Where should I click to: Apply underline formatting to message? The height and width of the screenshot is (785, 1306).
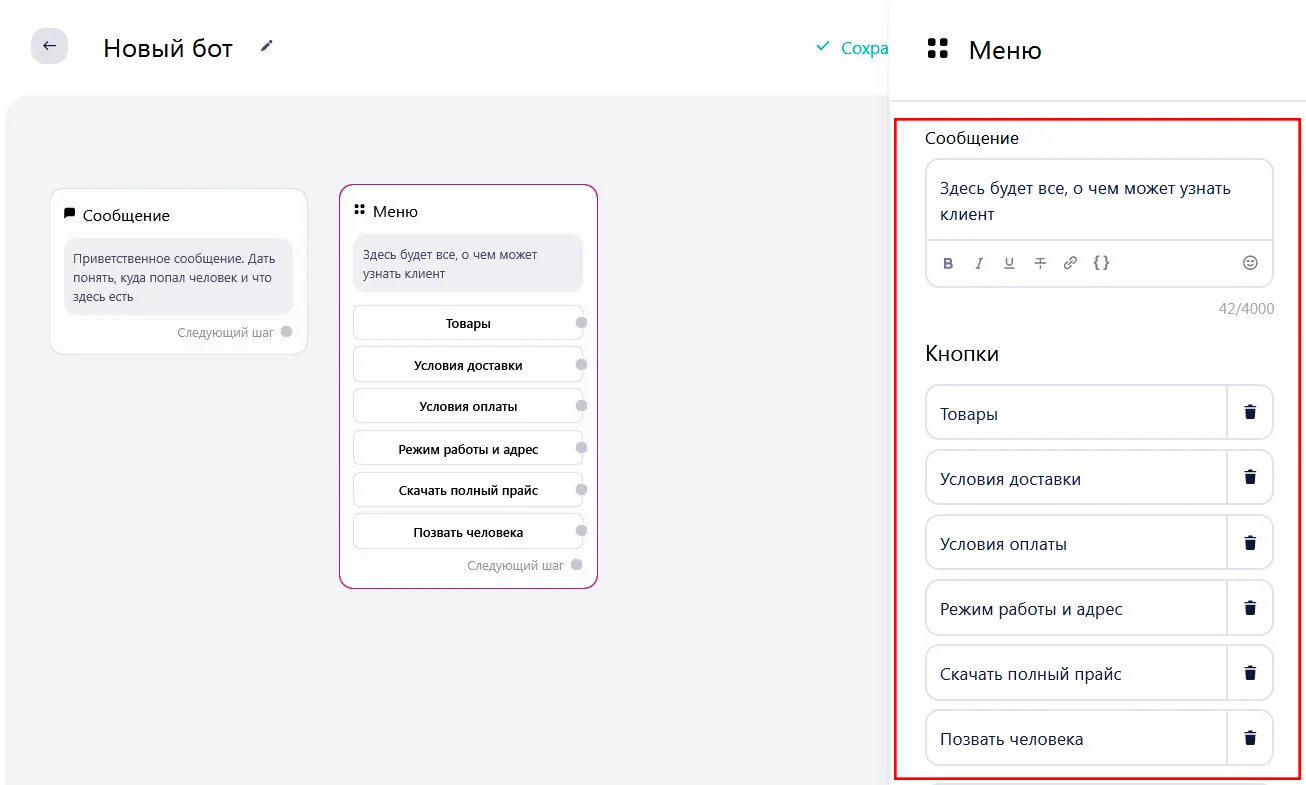click(1009, 263)
